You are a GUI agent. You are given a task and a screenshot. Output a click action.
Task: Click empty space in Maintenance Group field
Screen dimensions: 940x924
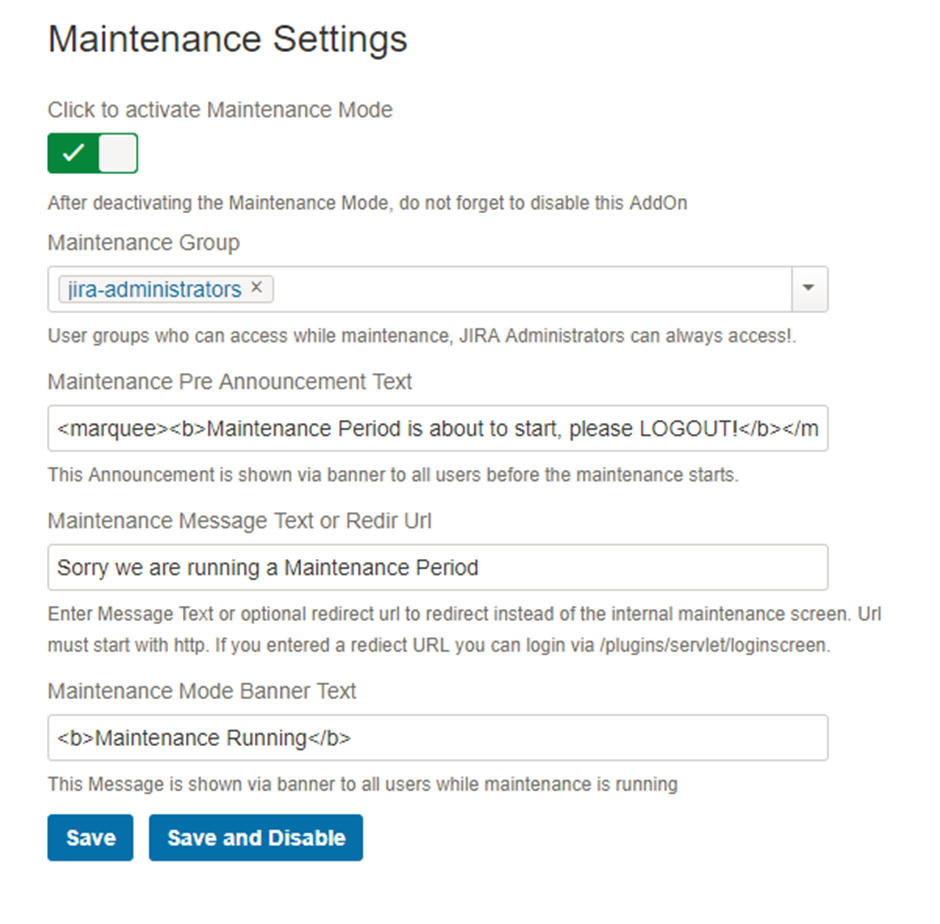(x=530, y=289)
